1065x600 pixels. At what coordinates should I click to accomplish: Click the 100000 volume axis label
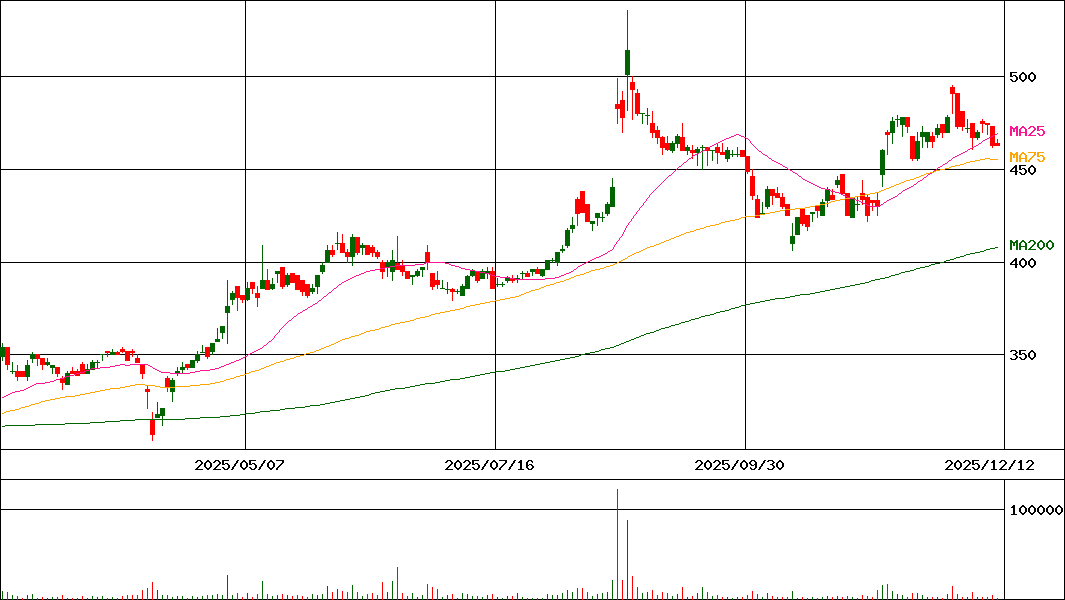coord(1035,510)
